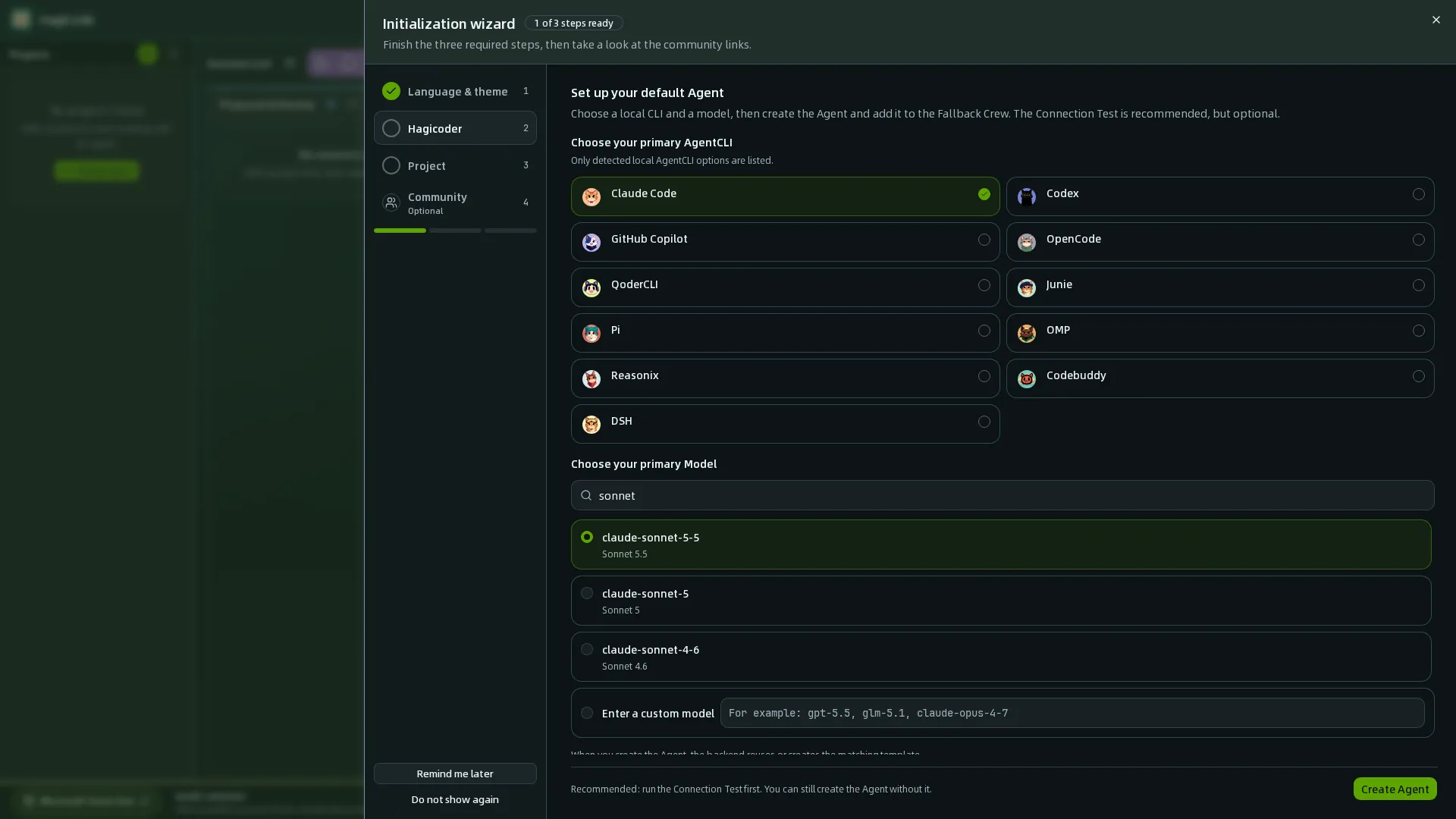The width and height of the screenshot is (1456, 819).
Task: Choose the claude-sonnet-5 model radio
Action: click(x=586, y=593)
